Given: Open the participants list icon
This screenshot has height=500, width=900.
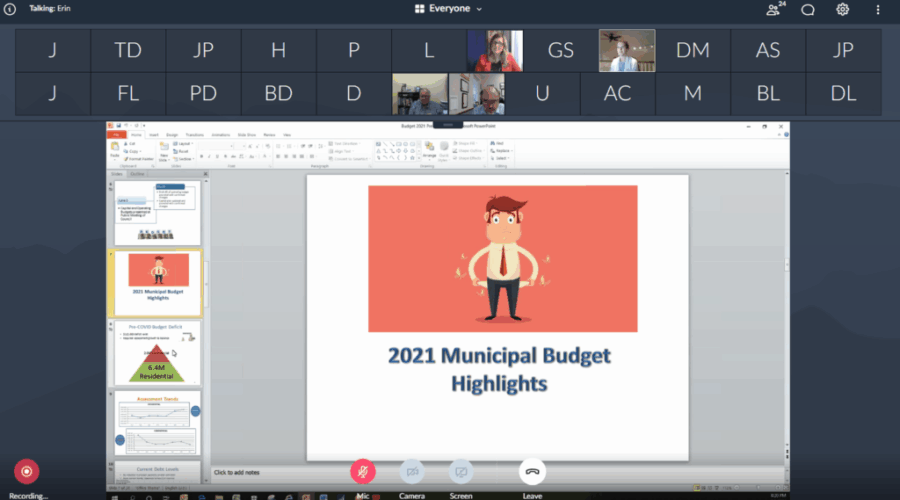Looking at the screenshot, I should (x=773, y=10).
